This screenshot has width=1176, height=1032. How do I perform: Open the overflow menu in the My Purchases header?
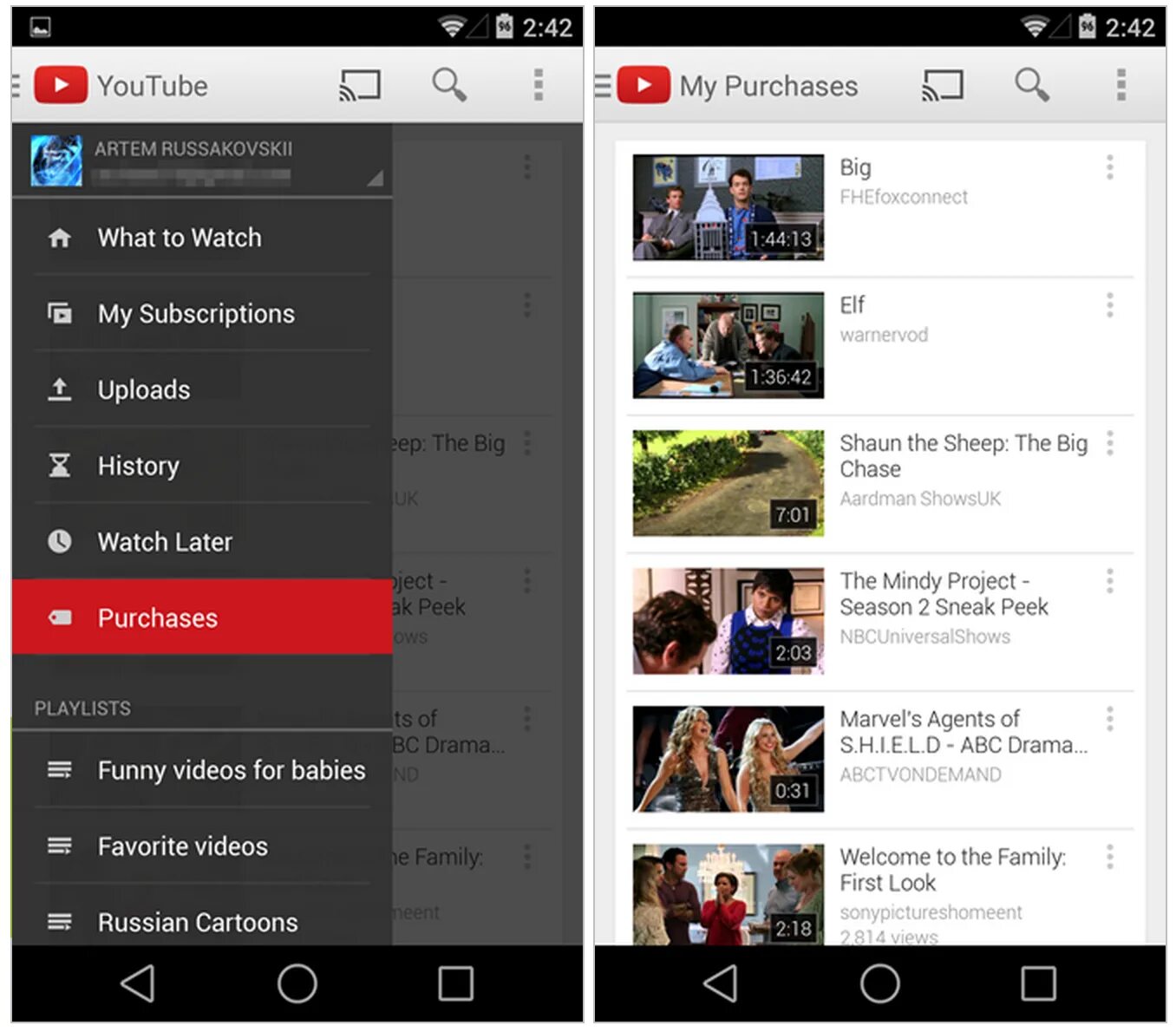point(1121,85)
